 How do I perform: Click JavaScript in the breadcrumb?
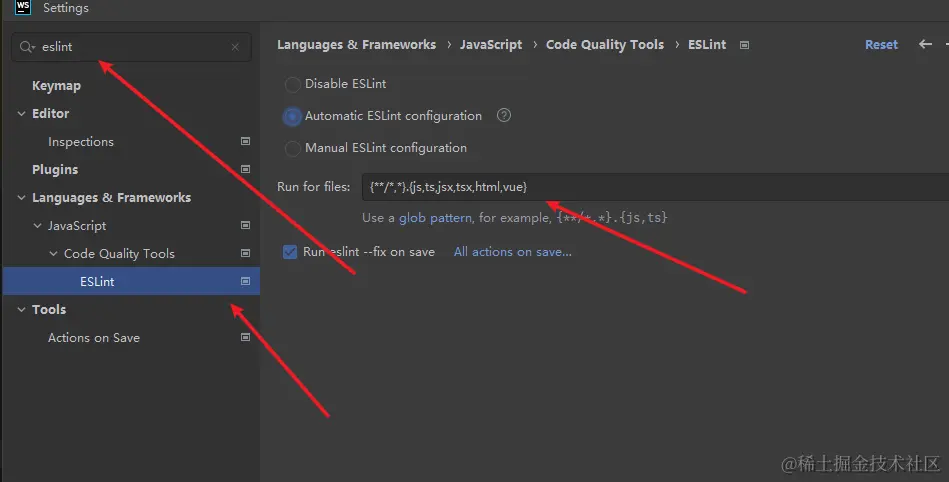coord(491,45)
